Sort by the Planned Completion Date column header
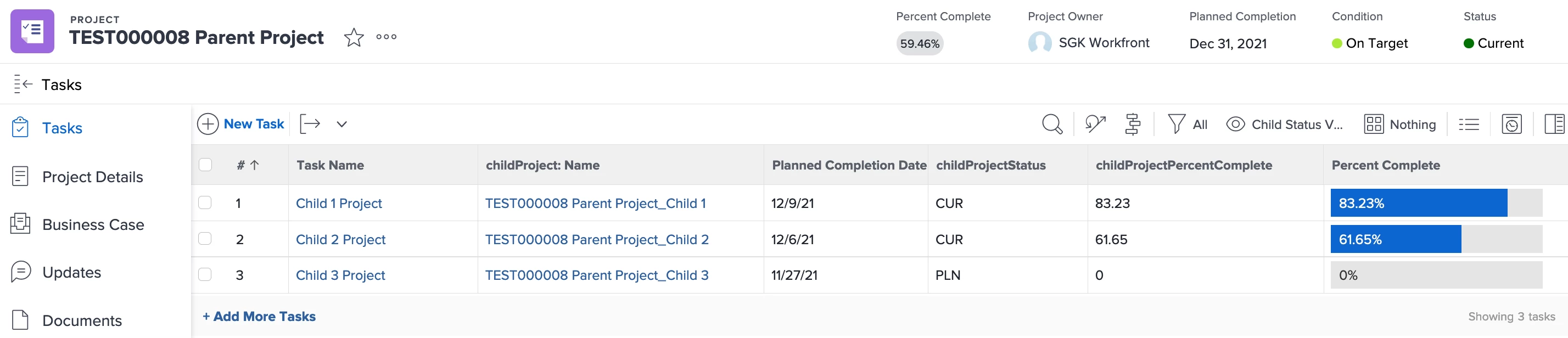The height and width of the screenshot is (338, 1568). [849, 165]
